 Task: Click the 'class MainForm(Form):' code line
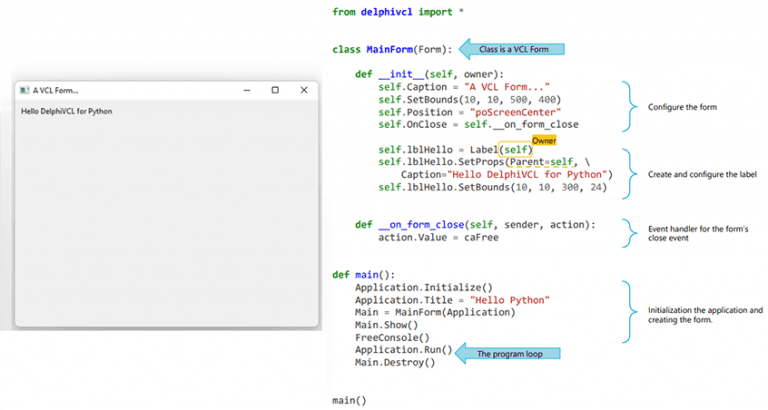[x=392, y=49]
